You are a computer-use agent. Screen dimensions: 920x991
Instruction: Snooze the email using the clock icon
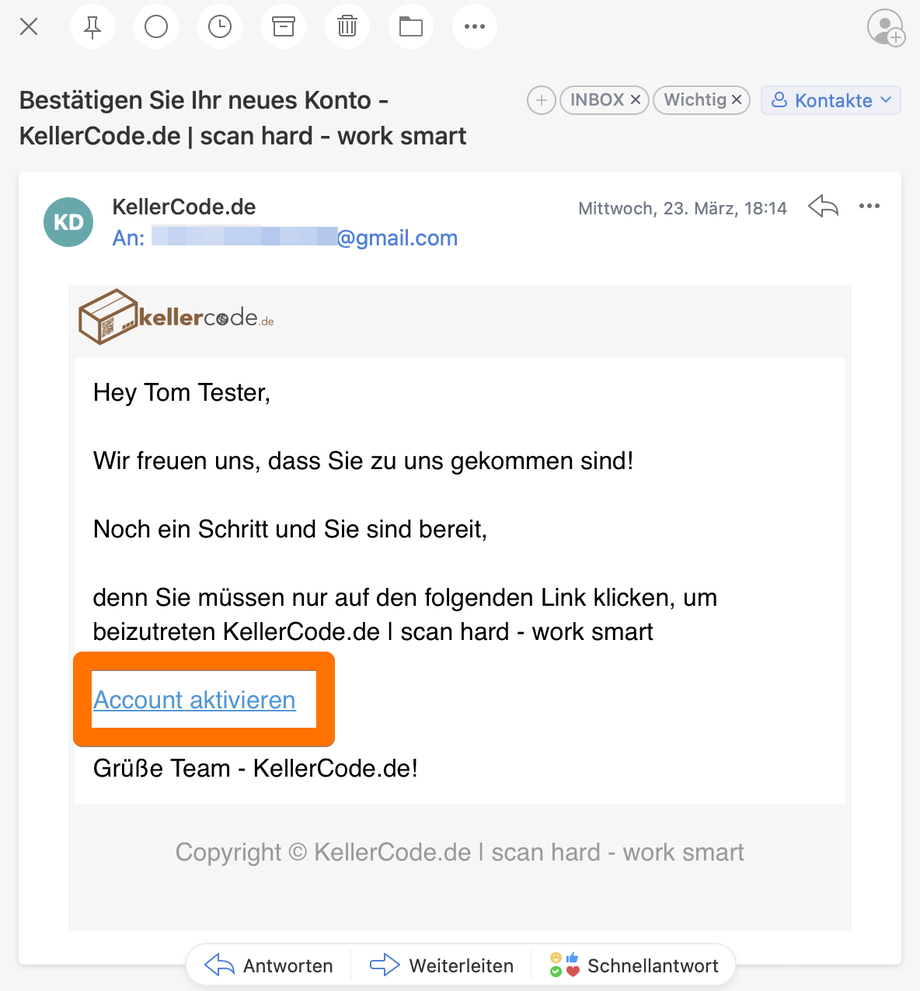tap(219, 27)
